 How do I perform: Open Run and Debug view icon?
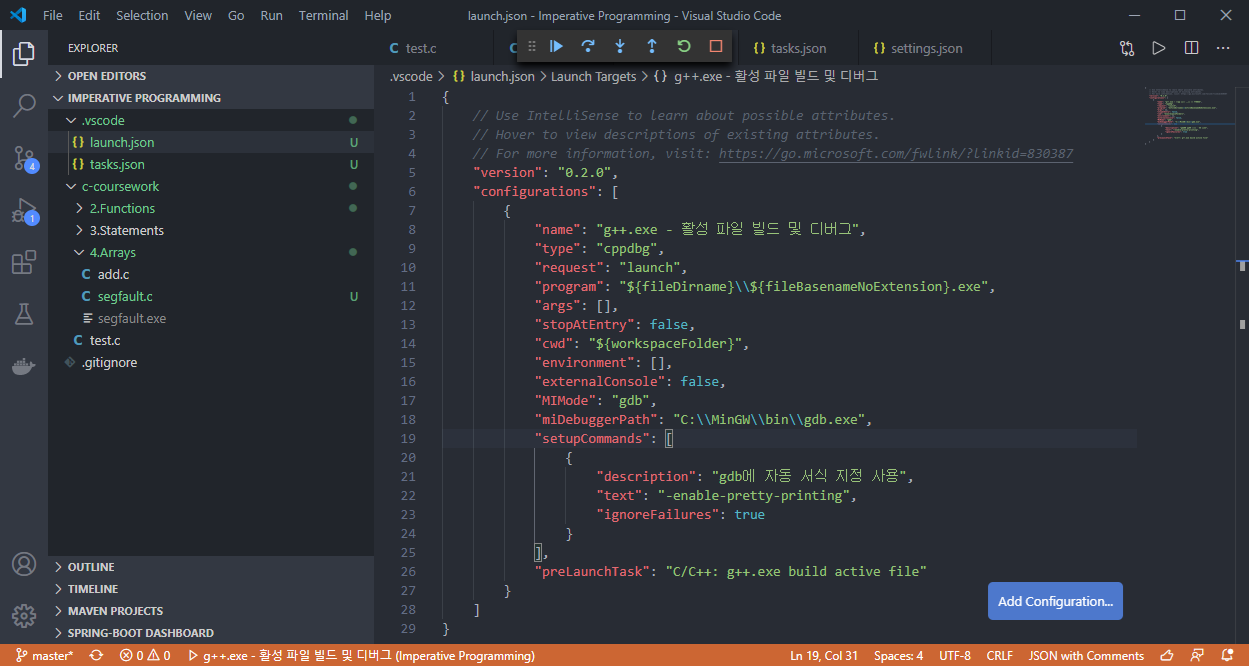[x=24, y=211]
